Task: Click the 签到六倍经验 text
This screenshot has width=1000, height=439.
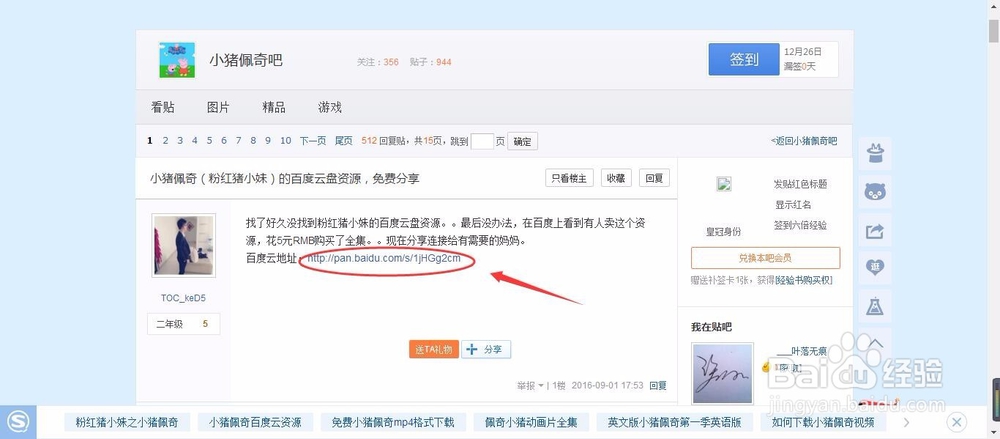Action: click(x=801, y=225)
